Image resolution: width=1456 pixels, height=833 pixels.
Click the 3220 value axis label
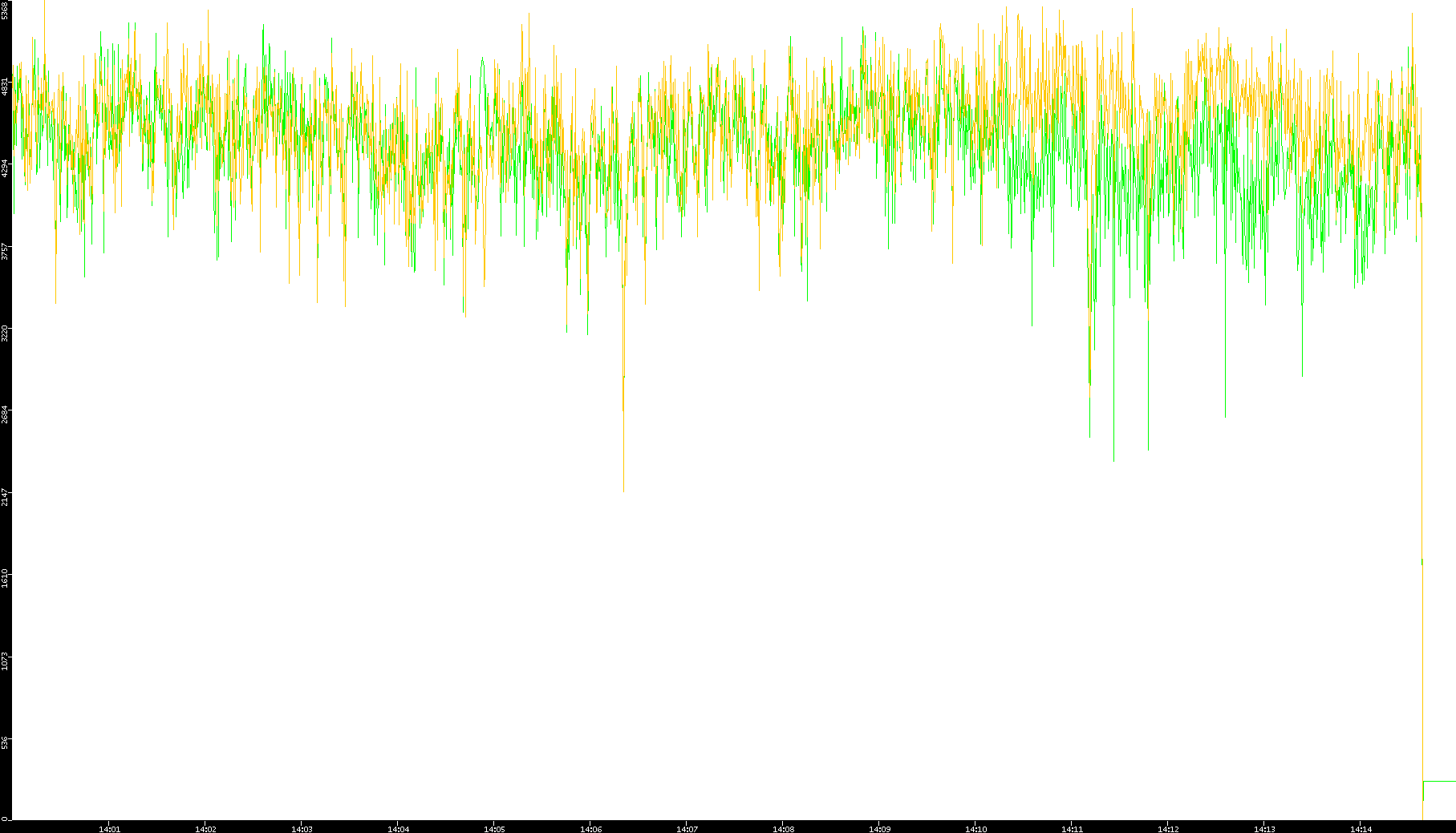coord(6,333)
